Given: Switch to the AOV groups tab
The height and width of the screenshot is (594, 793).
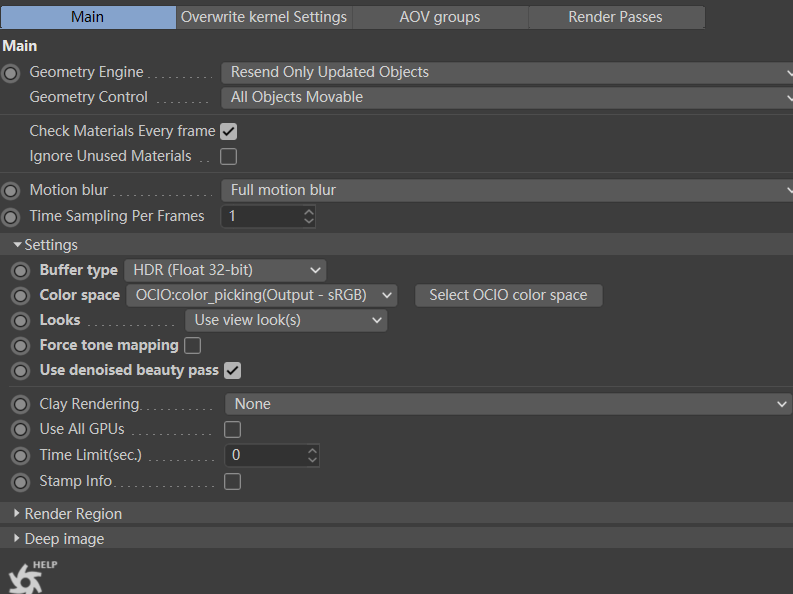Looking at the screenshot, I should click(439, 17).
